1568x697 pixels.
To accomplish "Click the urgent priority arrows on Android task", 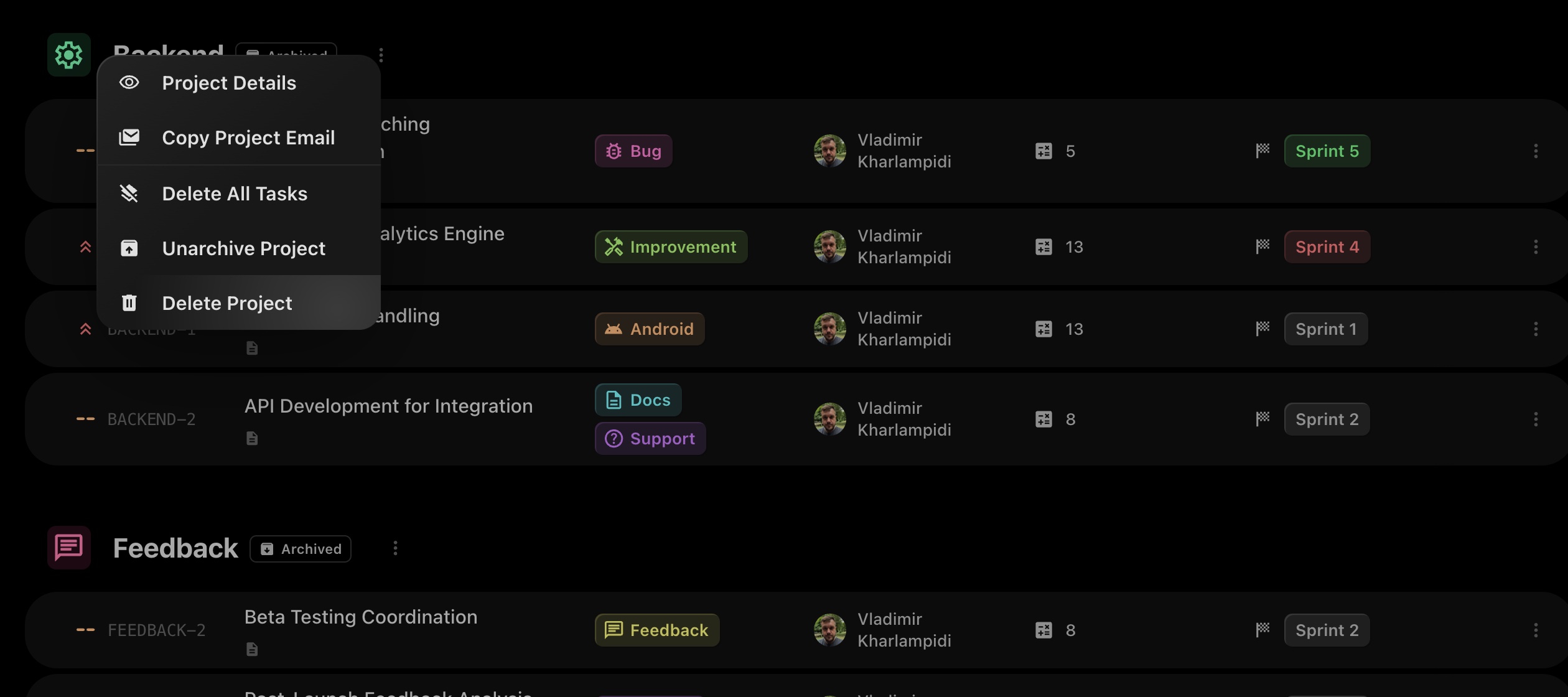I will pyautogui.click(x=86, y=329).
